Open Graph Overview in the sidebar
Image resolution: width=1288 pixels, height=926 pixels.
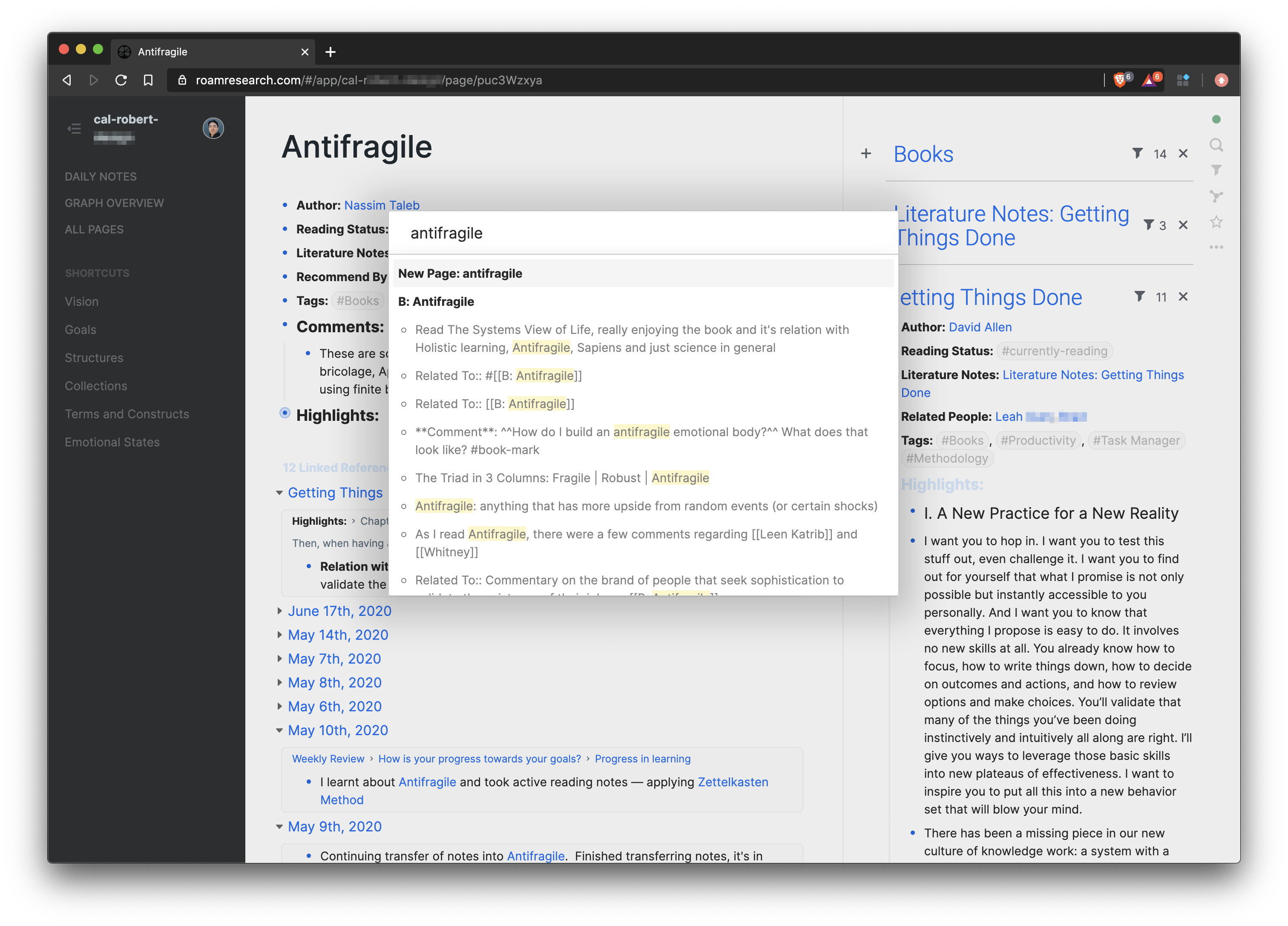[114, 203]
